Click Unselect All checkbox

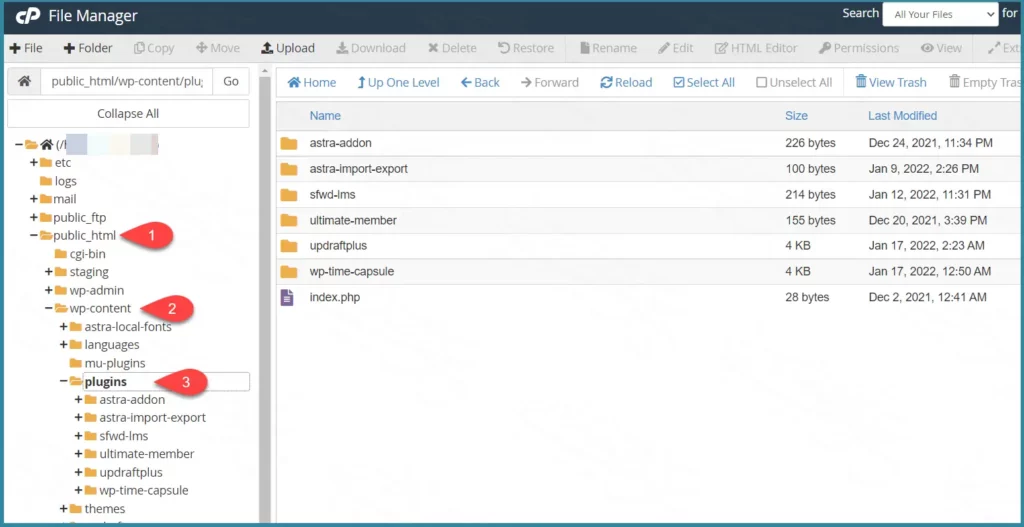(762, 82)
